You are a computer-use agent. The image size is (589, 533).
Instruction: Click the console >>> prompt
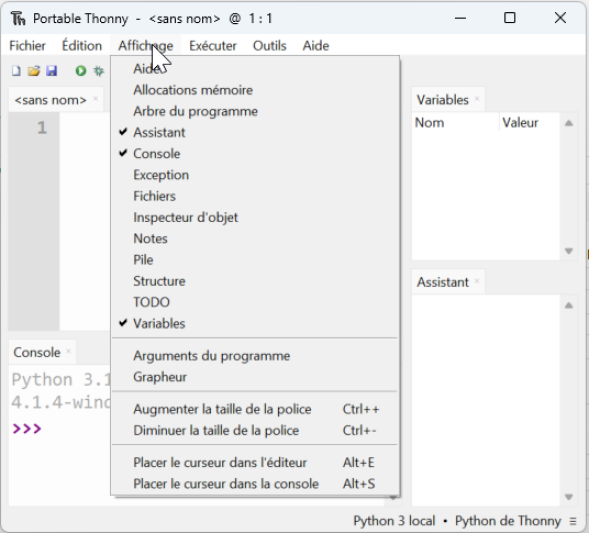tap(27, 429)
